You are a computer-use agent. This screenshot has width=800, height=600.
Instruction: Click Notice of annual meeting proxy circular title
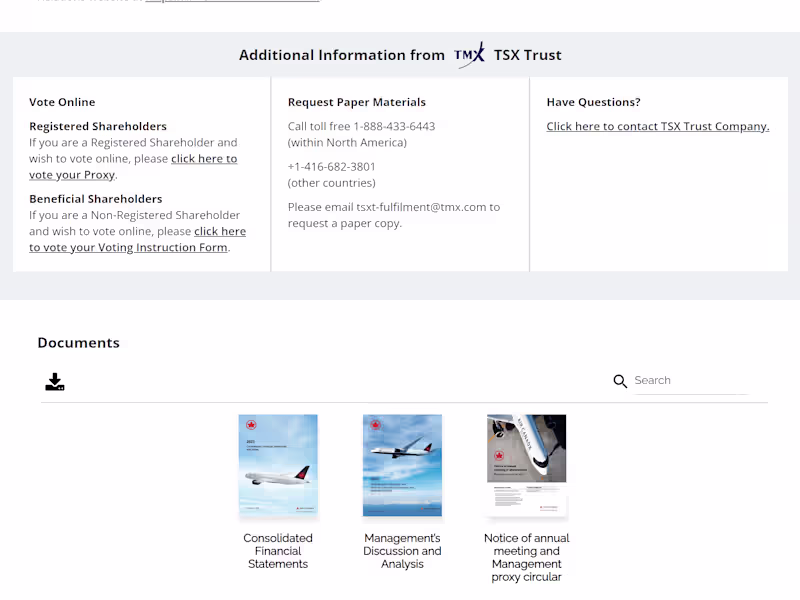526,557
